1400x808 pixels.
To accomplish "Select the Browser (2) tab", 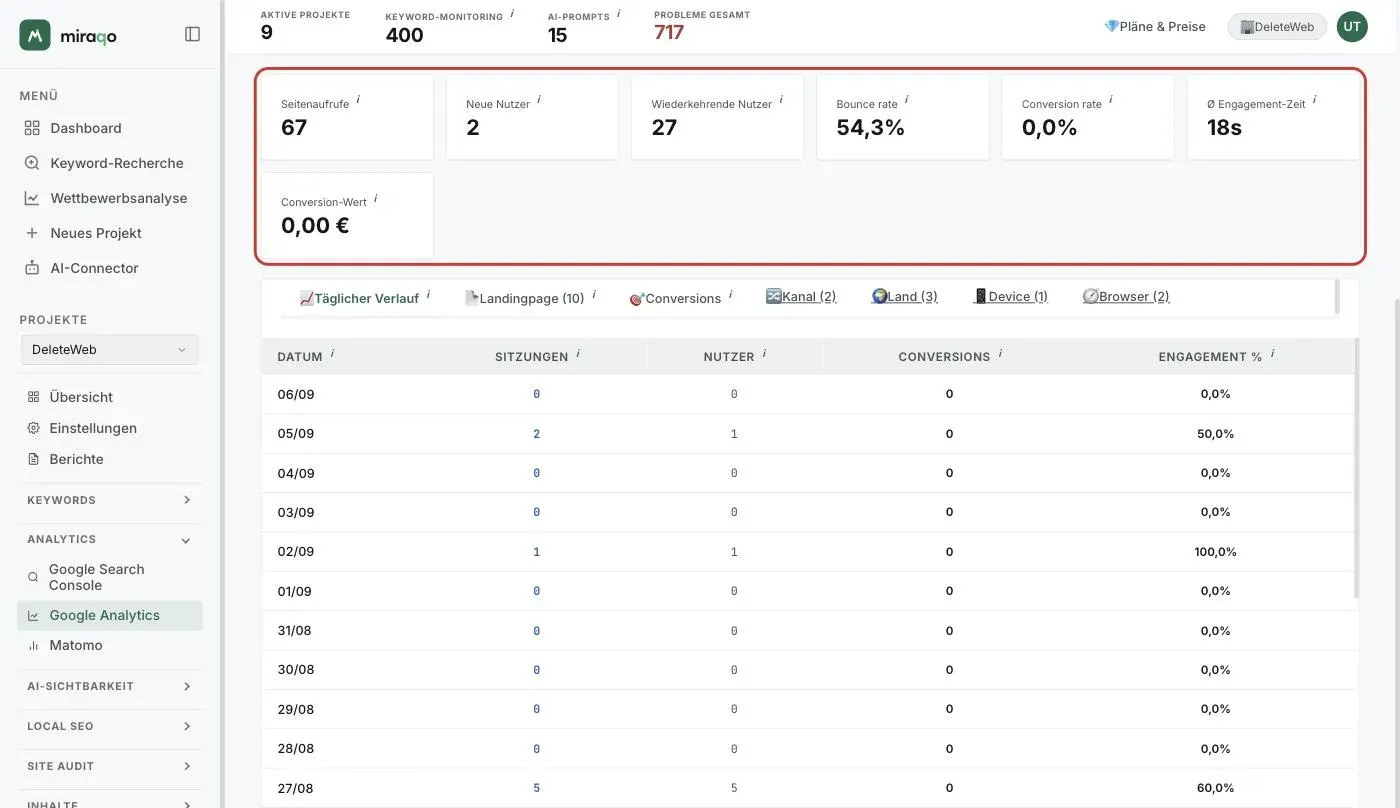I will coord(1126,296).
